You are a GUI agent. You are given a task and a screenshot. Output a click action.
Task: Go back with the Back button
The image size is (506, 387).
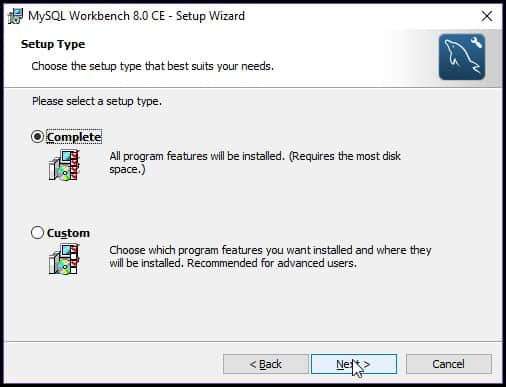[x=266, y=364]
